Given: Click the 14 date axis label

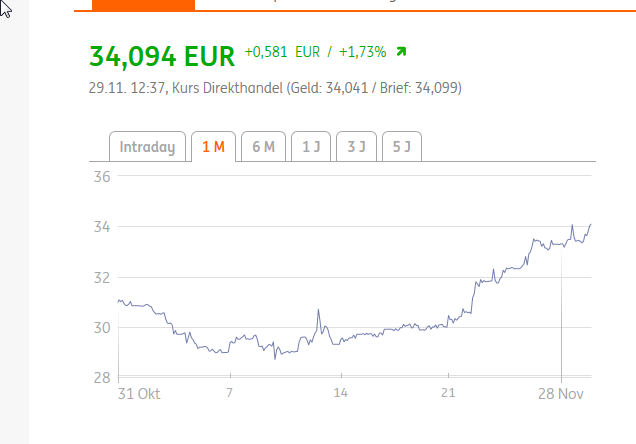Looking at the screenshot, I should tap(340, 393).
